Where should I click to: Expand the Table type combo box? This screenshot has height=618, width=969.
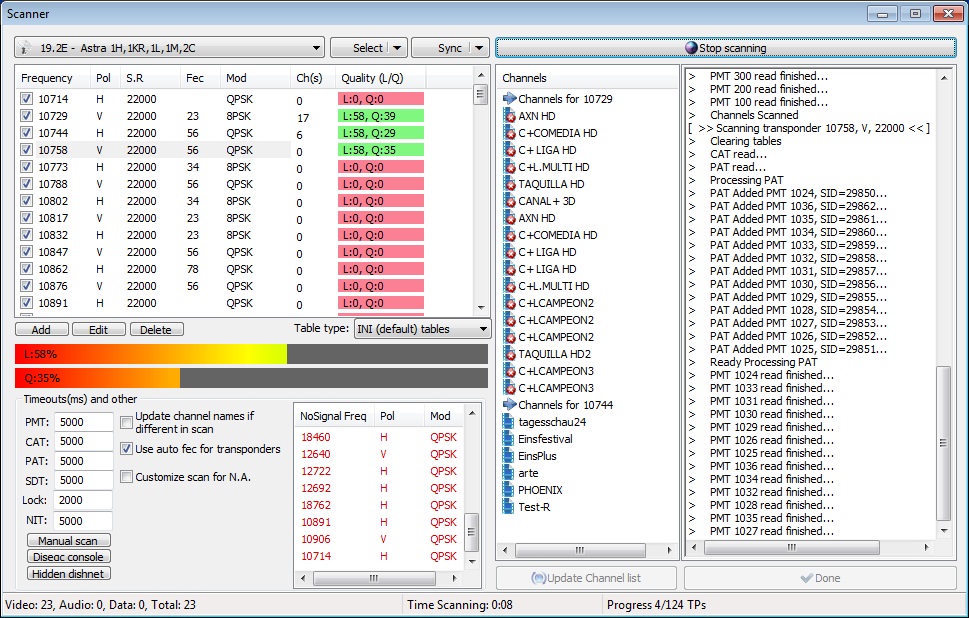click(483, 329)
